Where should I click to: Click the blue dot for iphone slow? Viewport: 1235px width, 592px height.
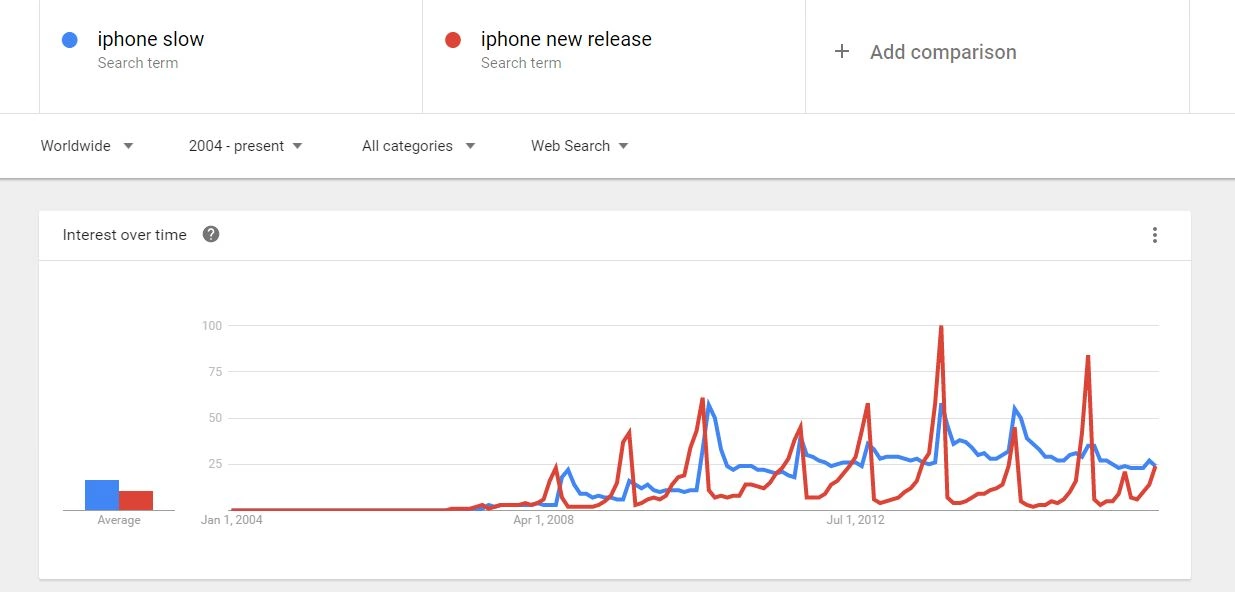(70, 40)
